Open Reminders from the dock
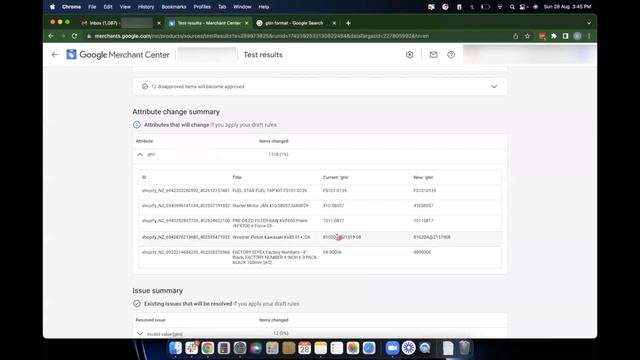This screenshot has width=640, height=360. (x=337, y=348)
